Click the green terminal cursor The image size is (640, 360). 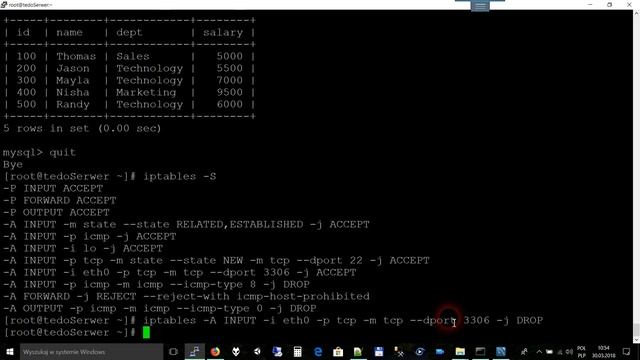(146, 333)
